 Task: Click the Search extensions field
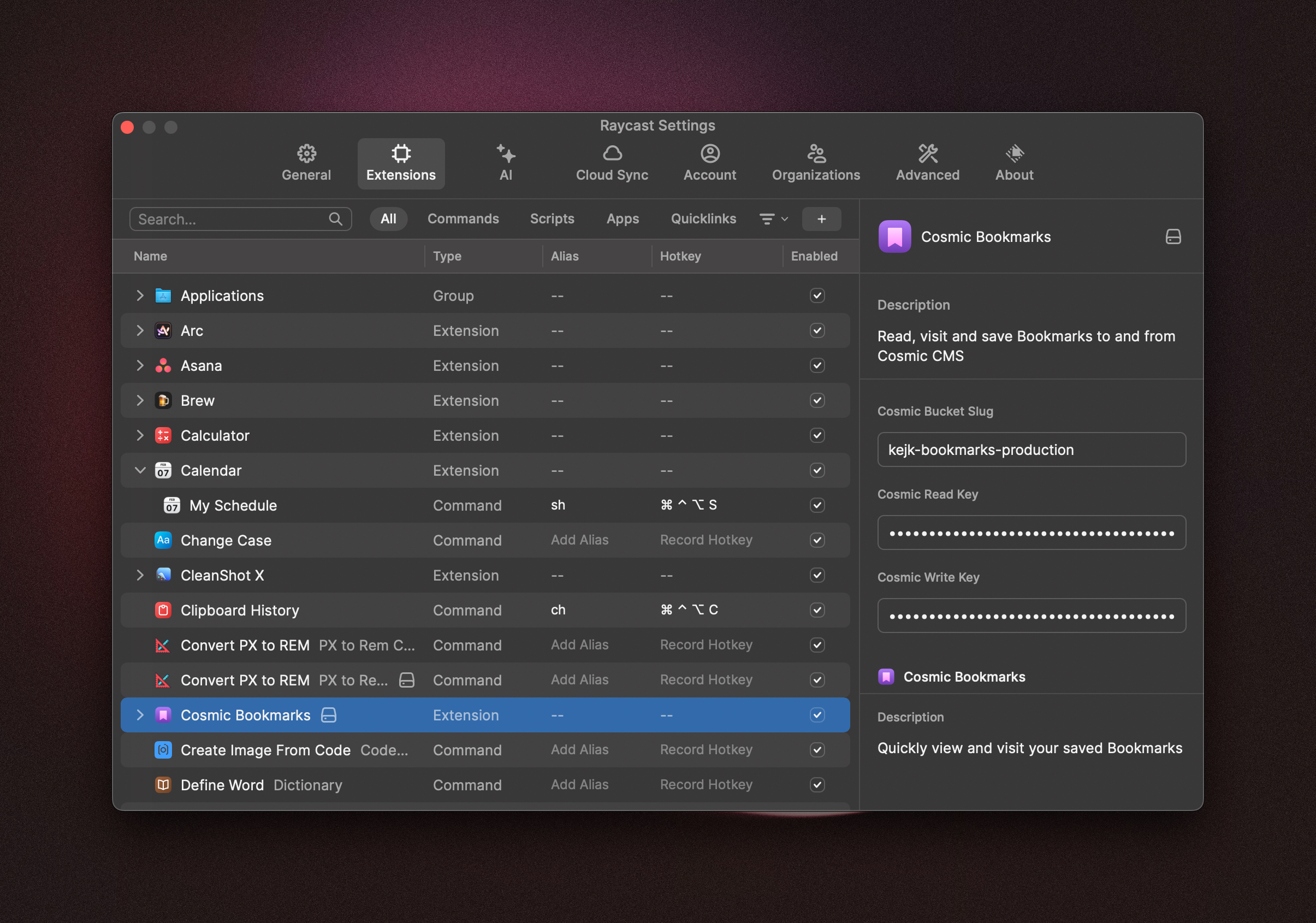[x=240, y=219]
